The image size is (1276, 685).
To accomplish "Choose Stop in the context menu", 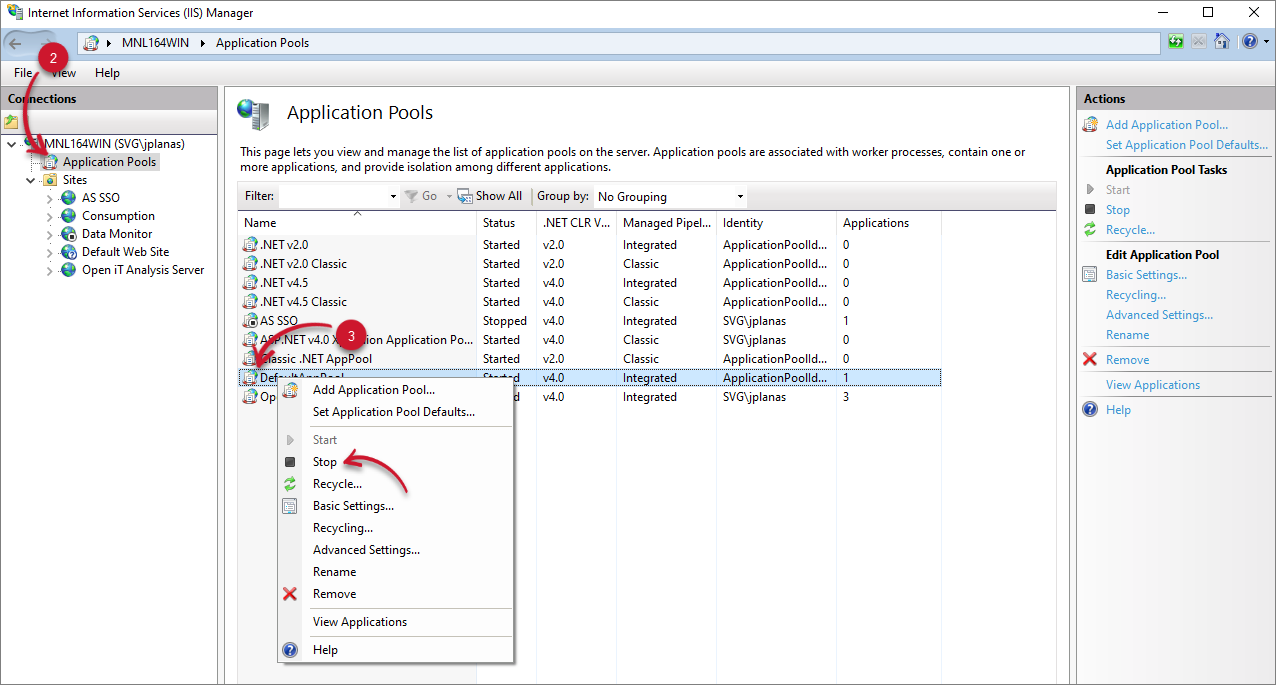I will [325, 462].
